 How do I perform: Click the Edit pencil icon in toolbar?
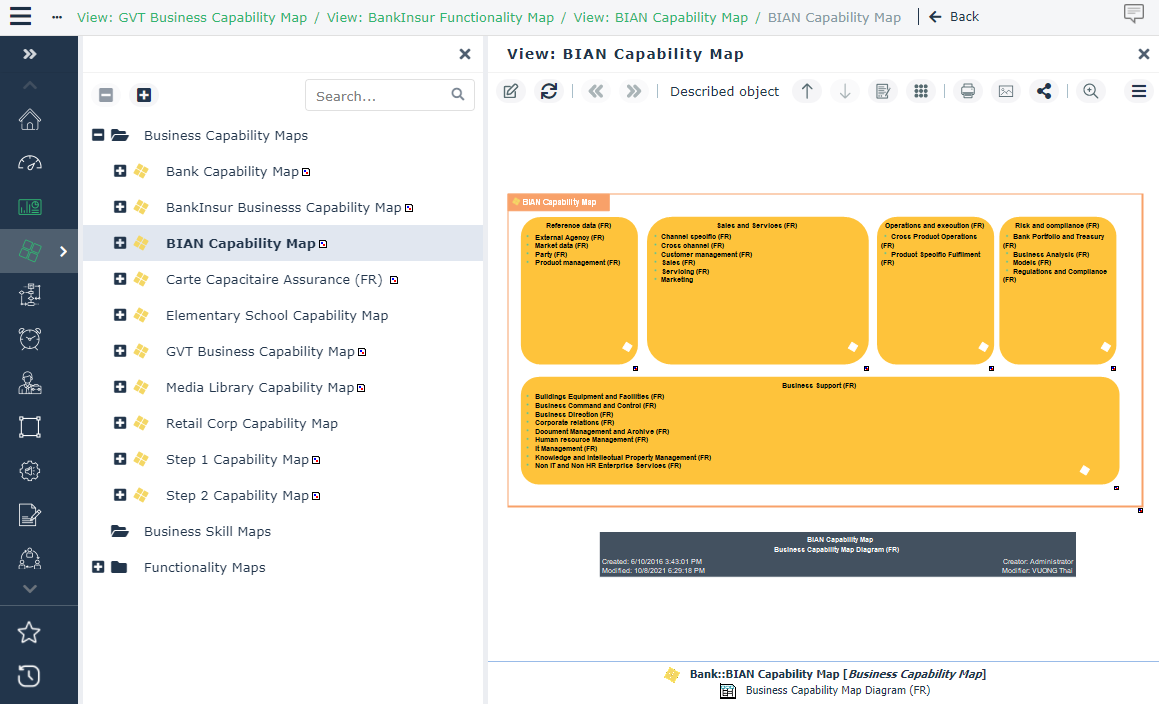point(510,91)
